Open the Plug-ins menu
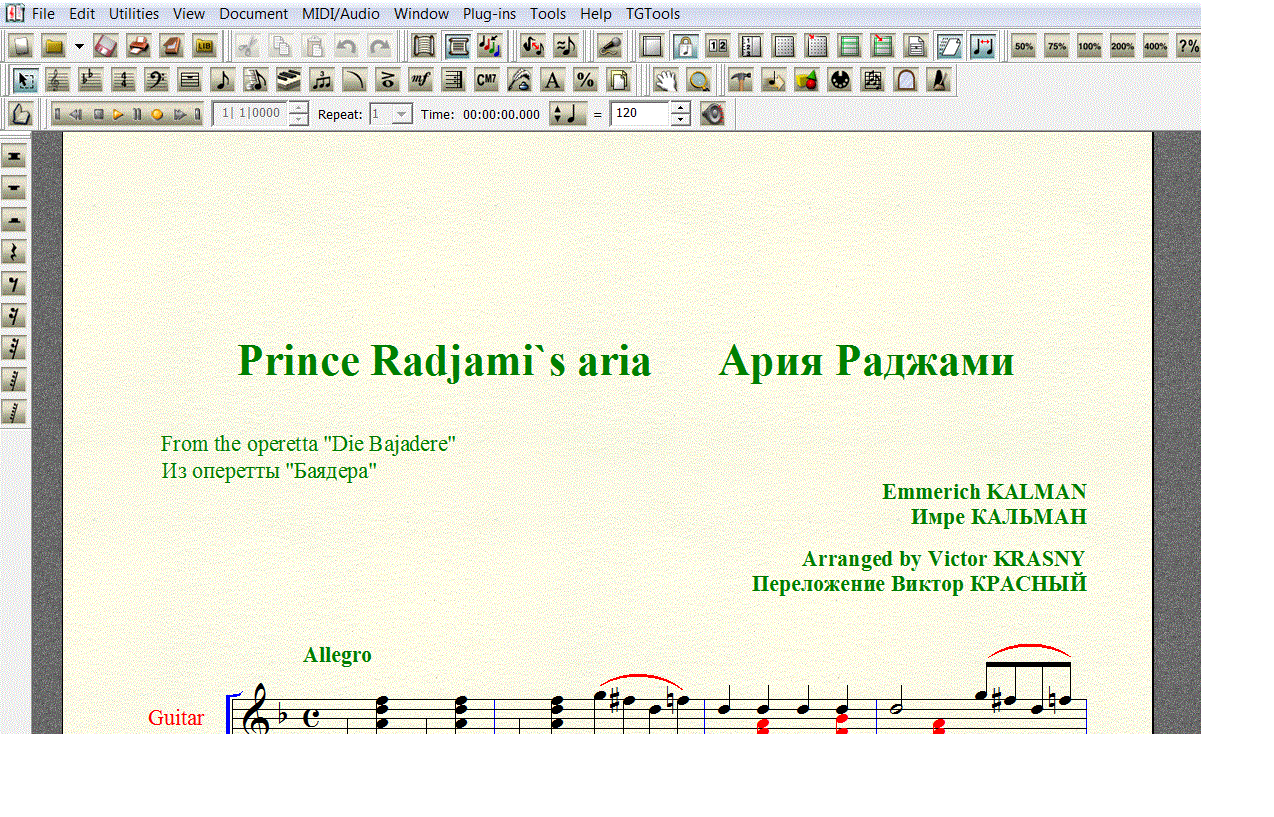Image resolution: width=1274 pixels, height=817 pixels. (x=489, y=14)
